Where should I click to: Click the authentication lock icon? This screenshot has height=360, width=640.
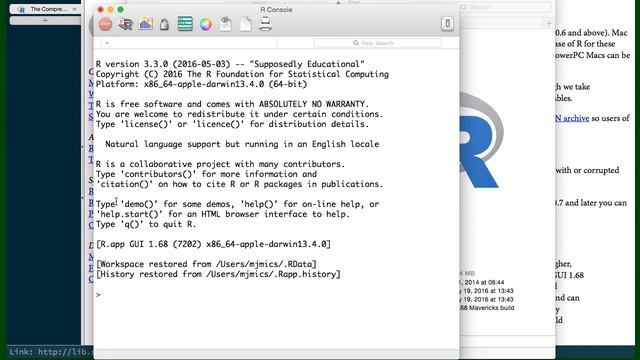tap(164, 24)
